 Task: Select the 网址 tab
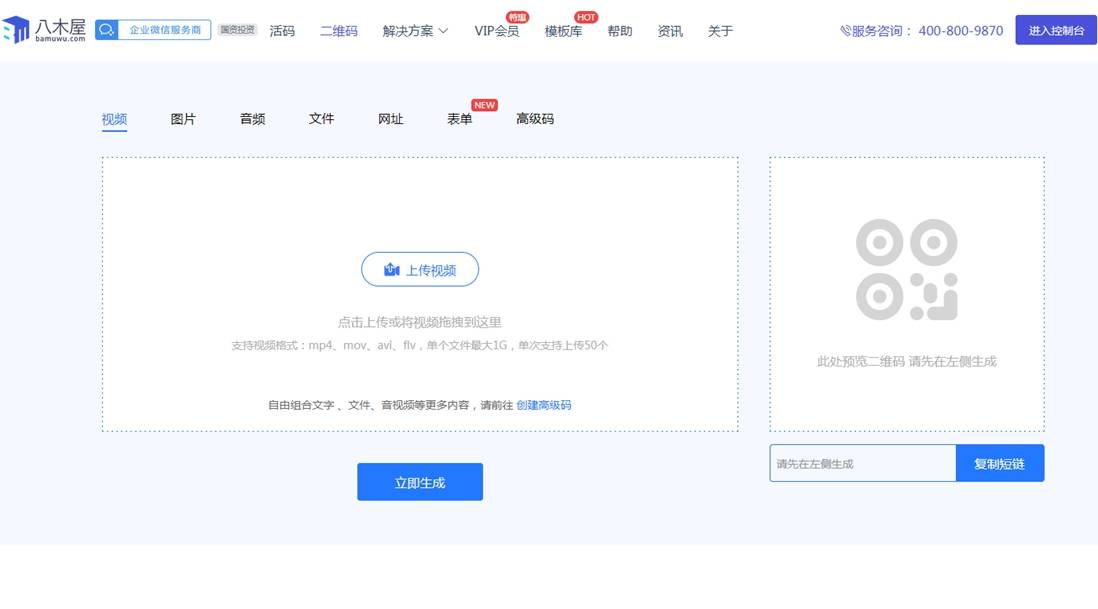point(390,119)
